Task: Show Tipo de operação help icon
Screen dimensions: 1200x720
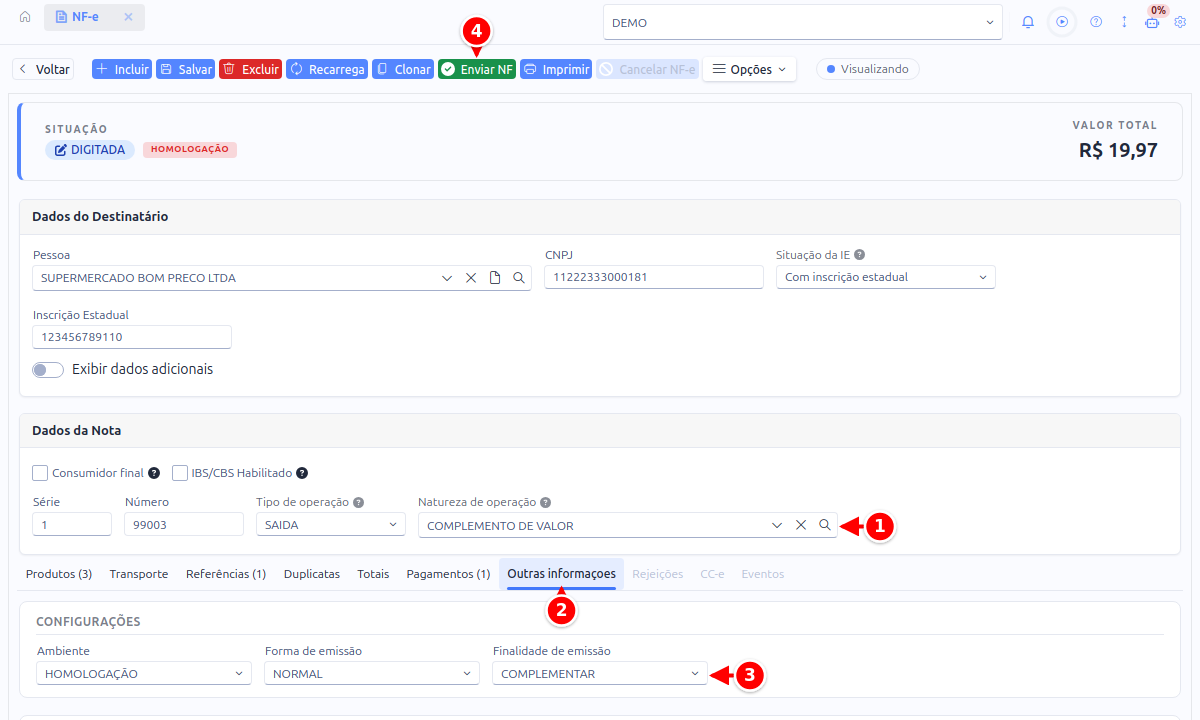Action: tap(359, 502)
